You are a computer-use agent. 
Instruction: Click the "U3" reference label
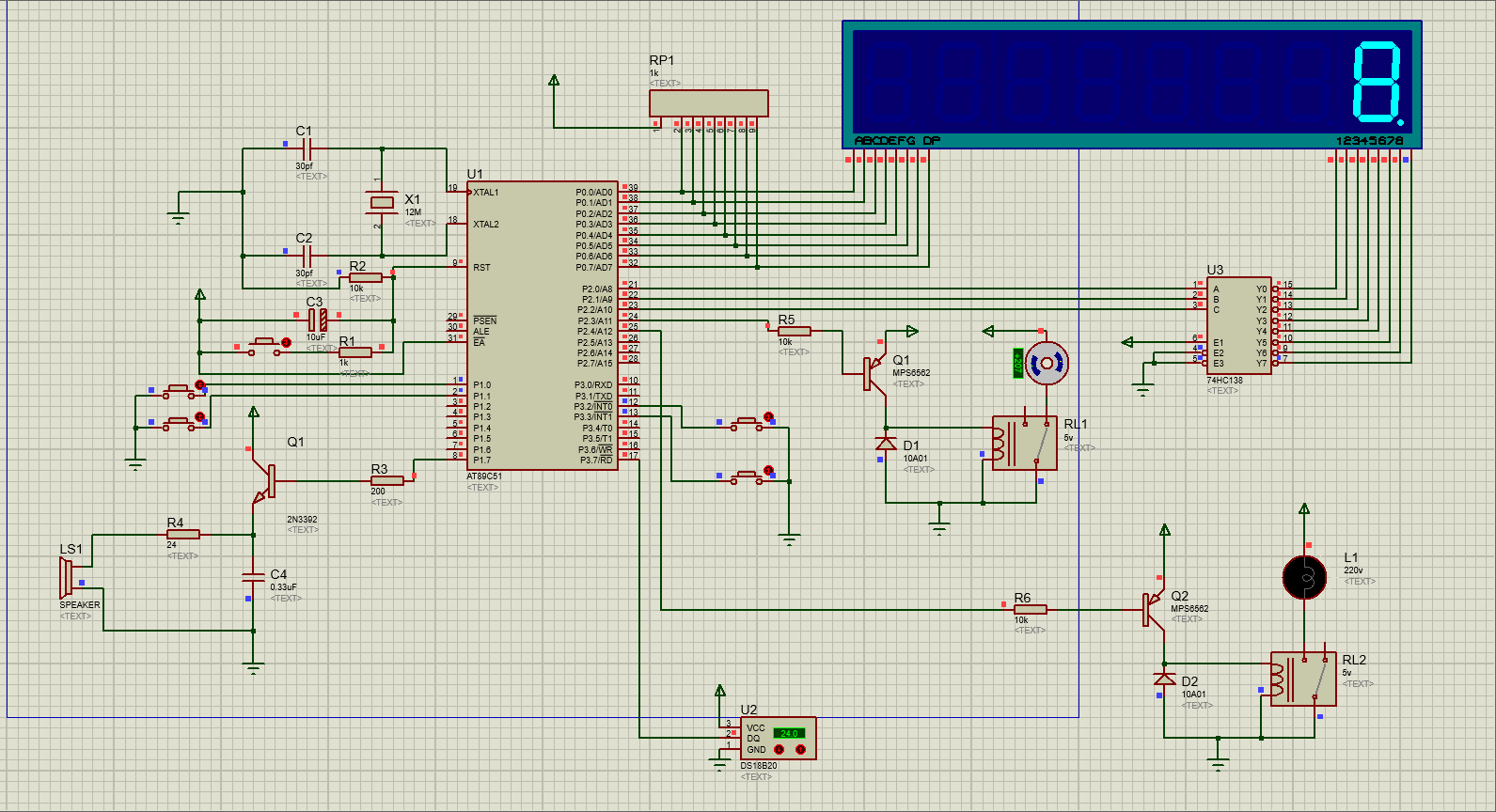pos(1215,270)
